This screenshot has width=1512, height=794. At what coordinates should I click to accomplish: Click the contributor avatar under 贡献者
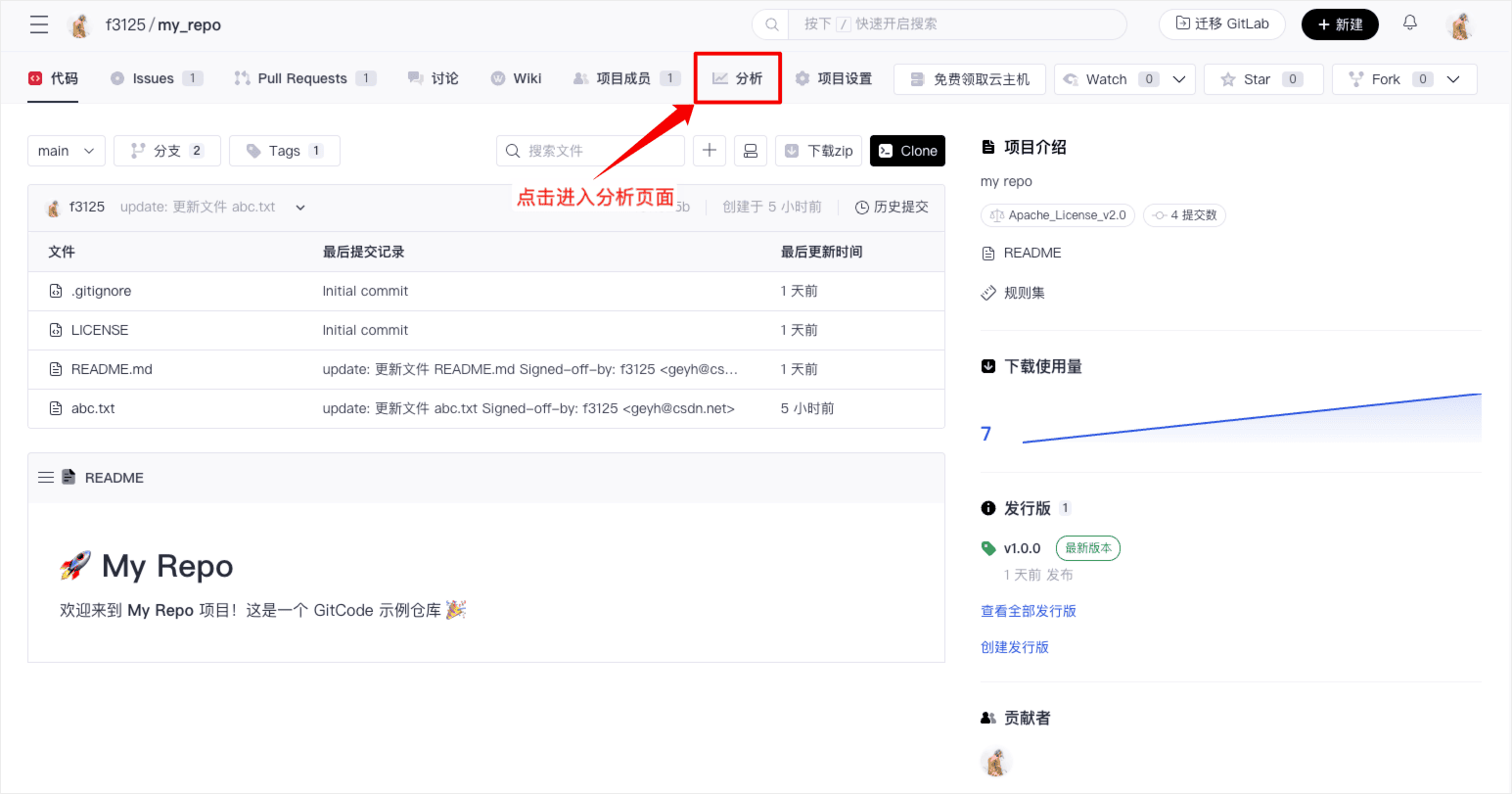click(x=995, y=762)
